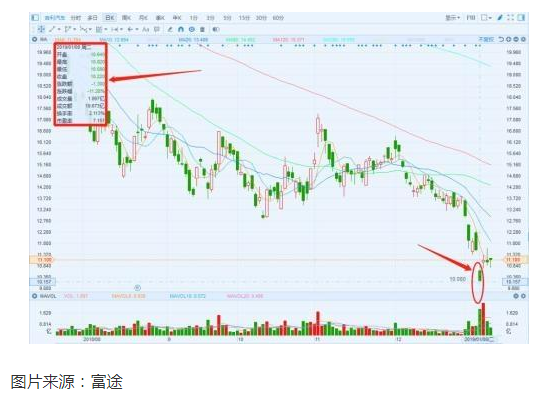
Task: Open the layout window dropdown
Action: (x=487, y=17)
